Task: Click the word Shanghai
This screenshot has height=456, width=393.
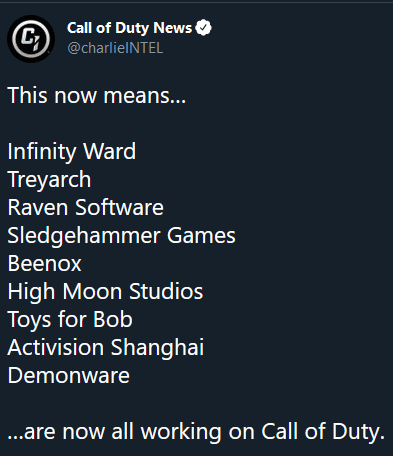Action: tap(157, 348)
